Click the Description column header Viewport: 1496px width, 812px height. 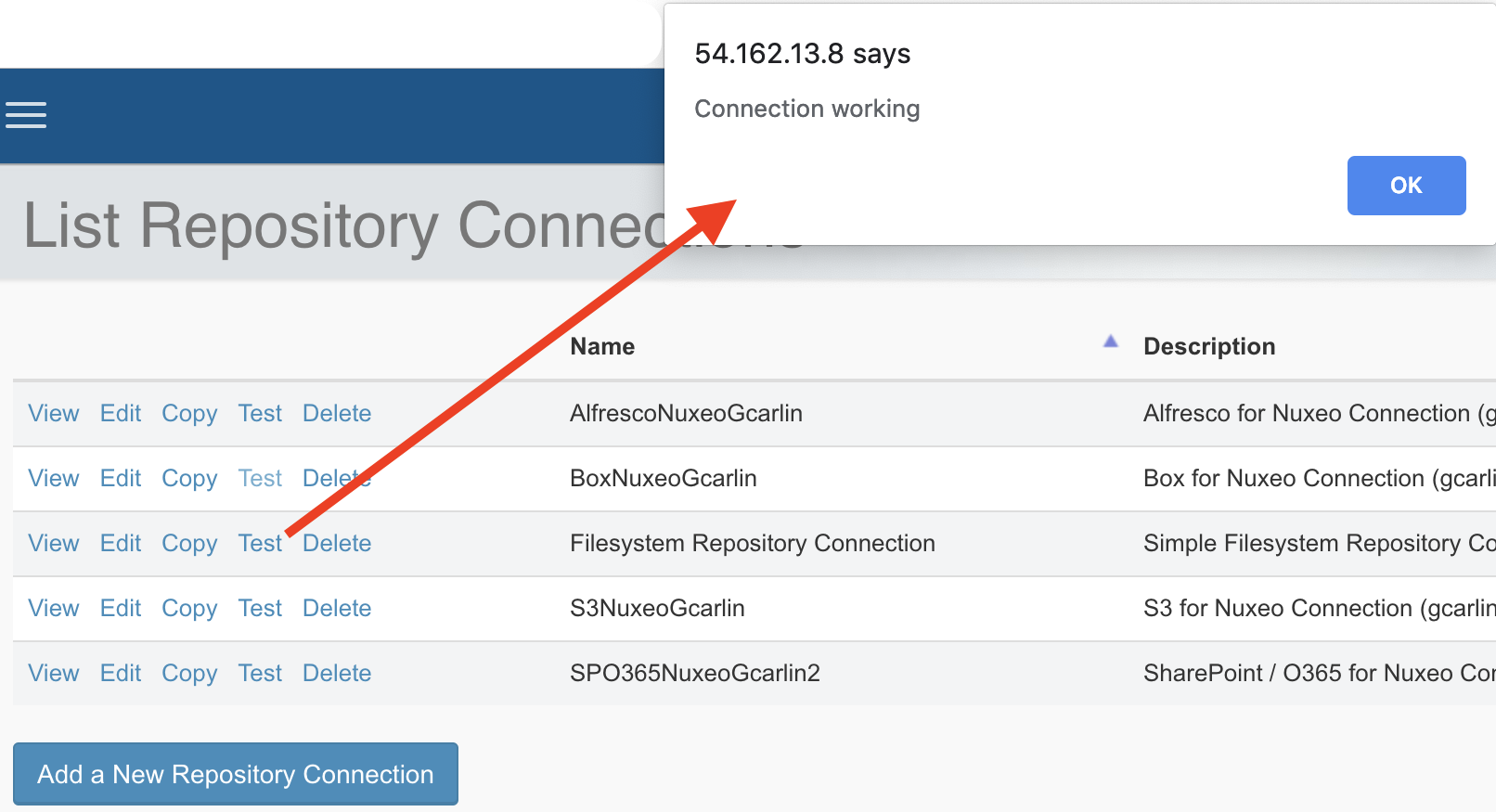(x=1209, y=346)
